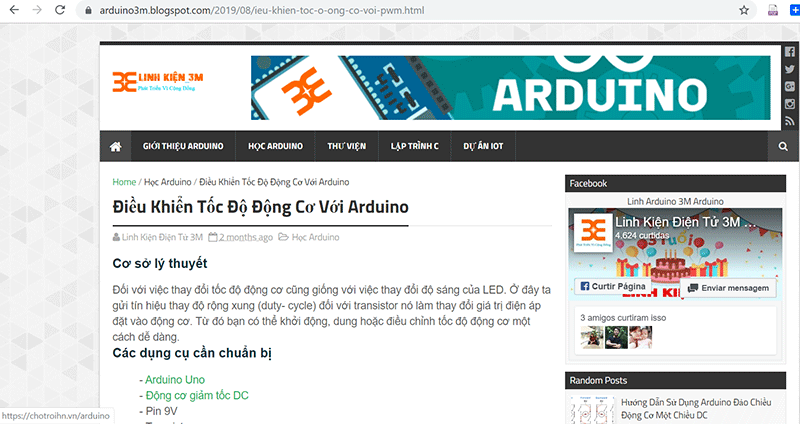Screen dimensions: 800x424
Task: Click the home icon in navigation bar
Action: click(x=116, y=146)
